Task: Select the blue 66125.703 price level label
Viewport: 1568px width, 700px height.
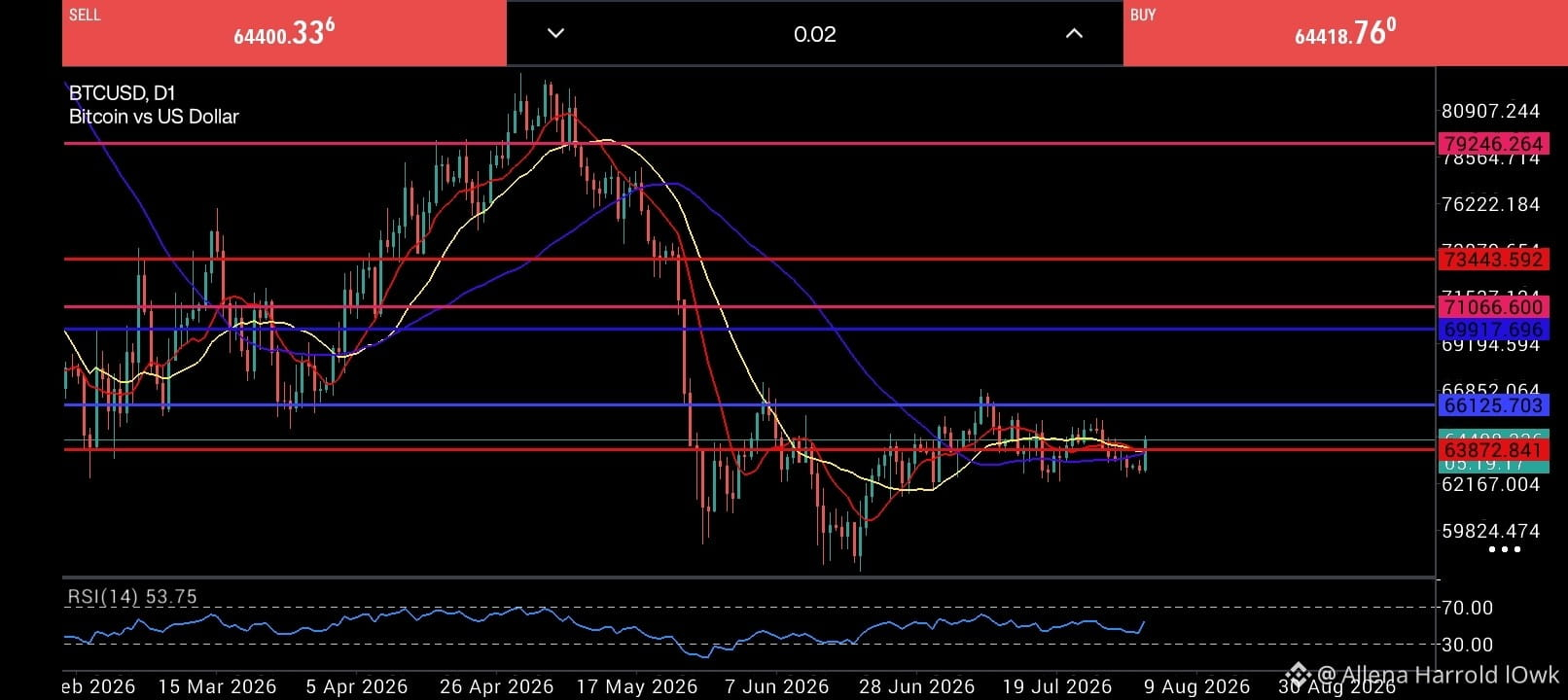Action: point(1492,405)
